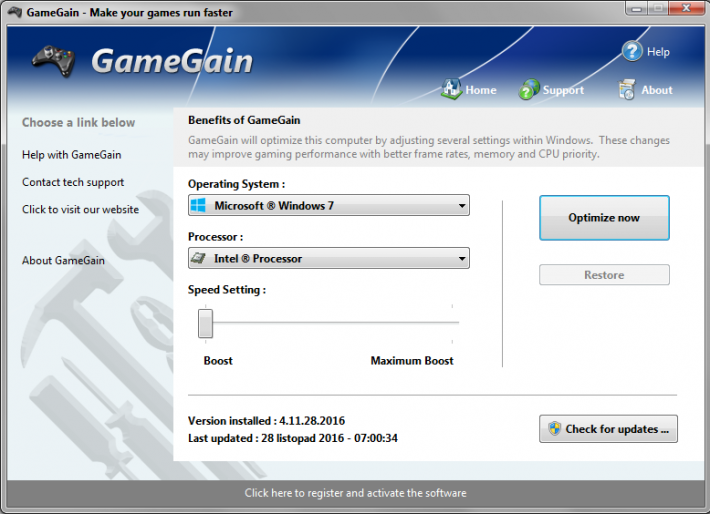Expand Operating System list using its arrow

click(x=461, y=206)
